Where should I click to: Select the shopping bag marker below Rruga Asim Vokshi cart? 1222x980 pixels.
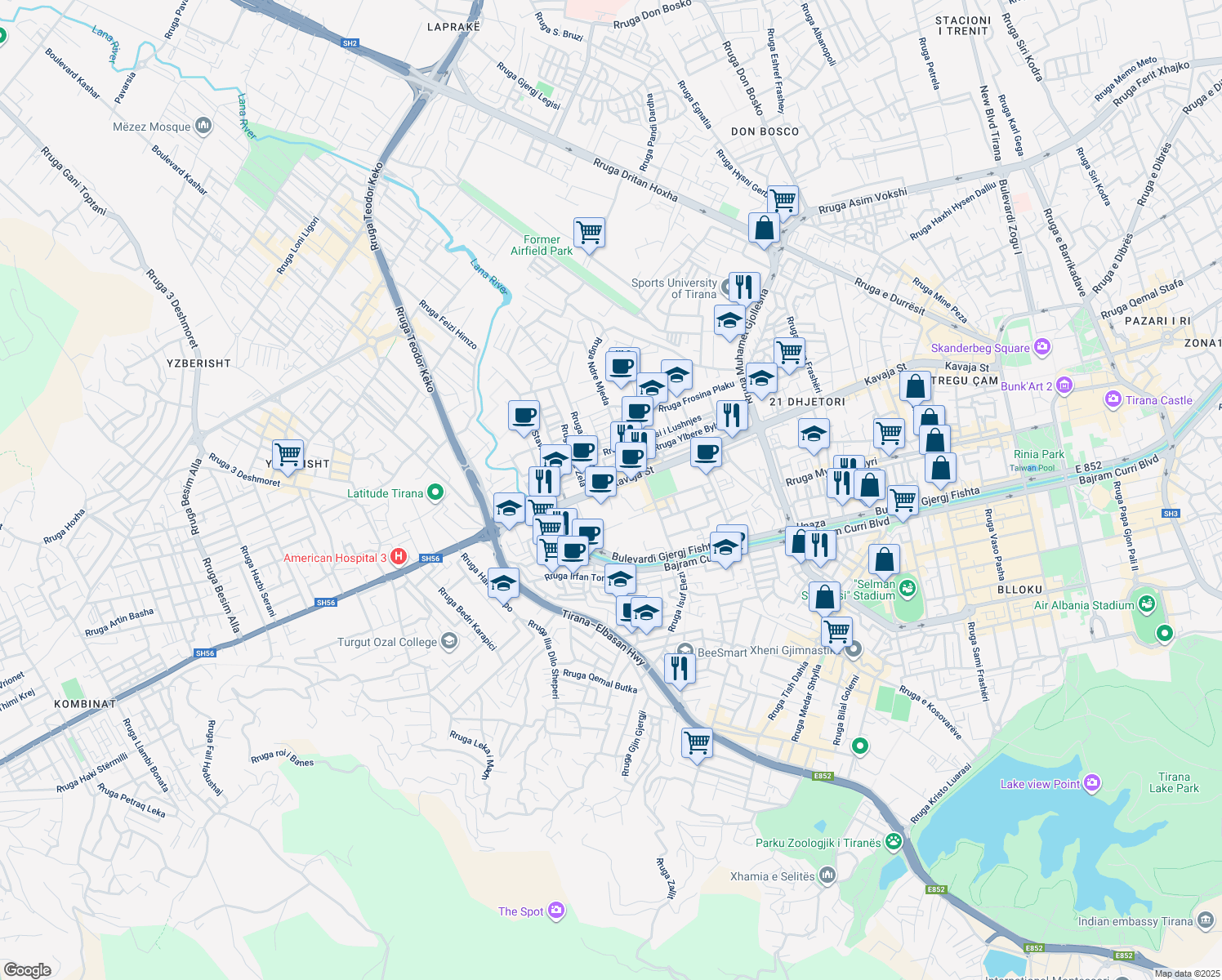point(765,229)
